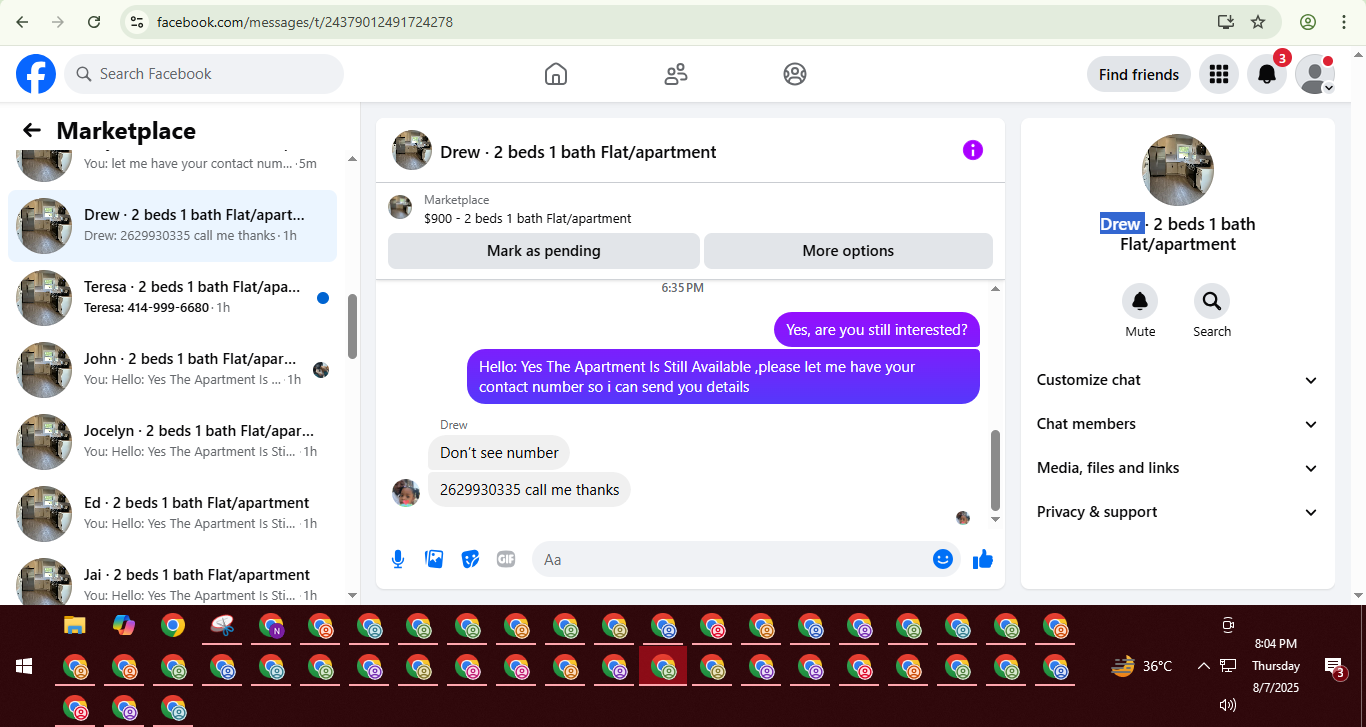Click the Mark as pending button
Screen dimensions: 1366x727
[544, 251]
